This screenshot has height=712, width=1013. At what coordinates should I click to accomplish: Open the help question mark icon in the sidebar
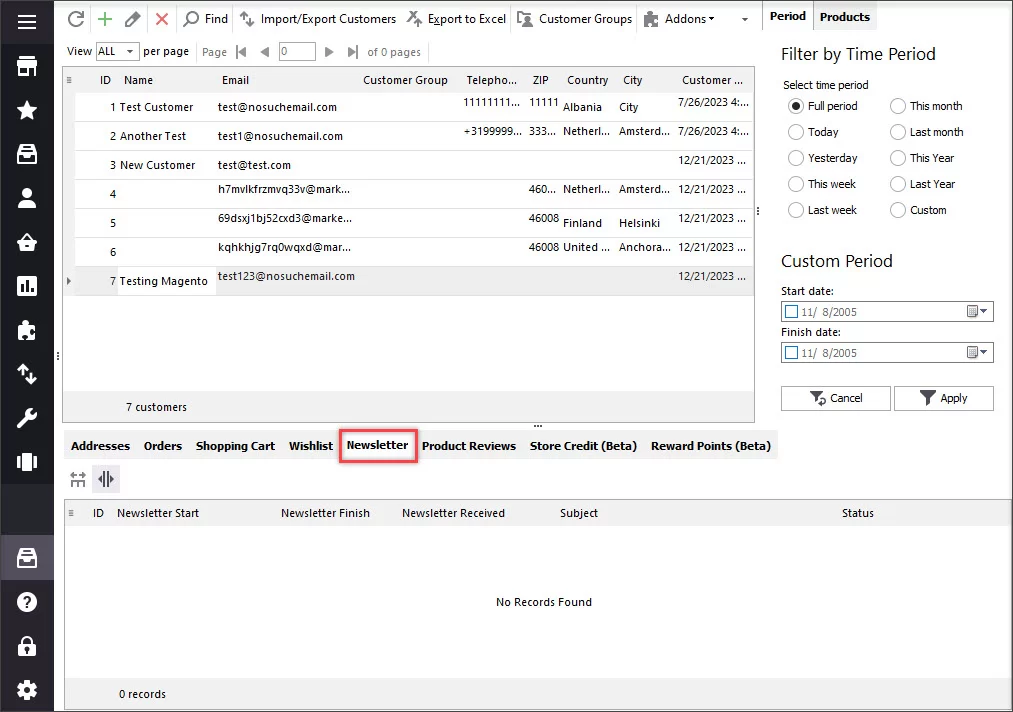[26, 602]
